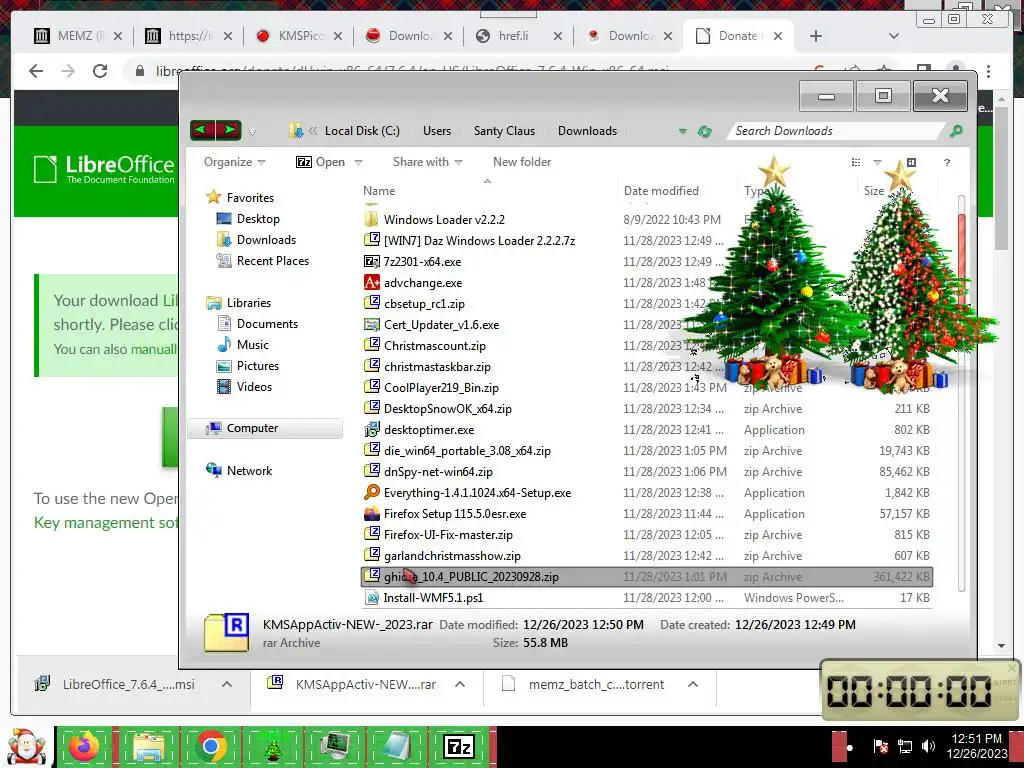This screenshot has height=768, width=1024.
Task: Click the Chrome back button
Action: tap(36, 71)
